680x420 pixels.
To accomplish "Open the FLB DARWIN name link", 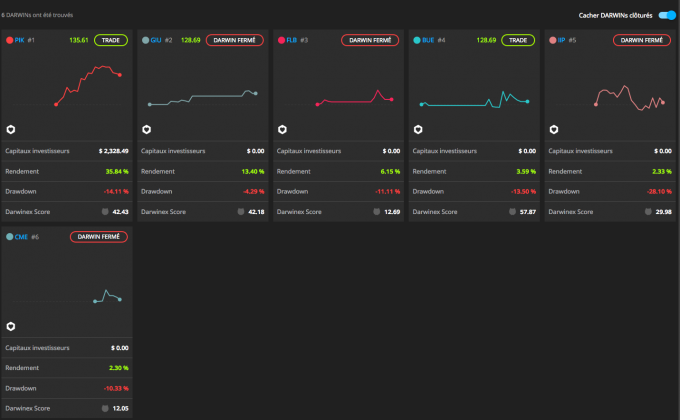I will click(x=292, y=40).
